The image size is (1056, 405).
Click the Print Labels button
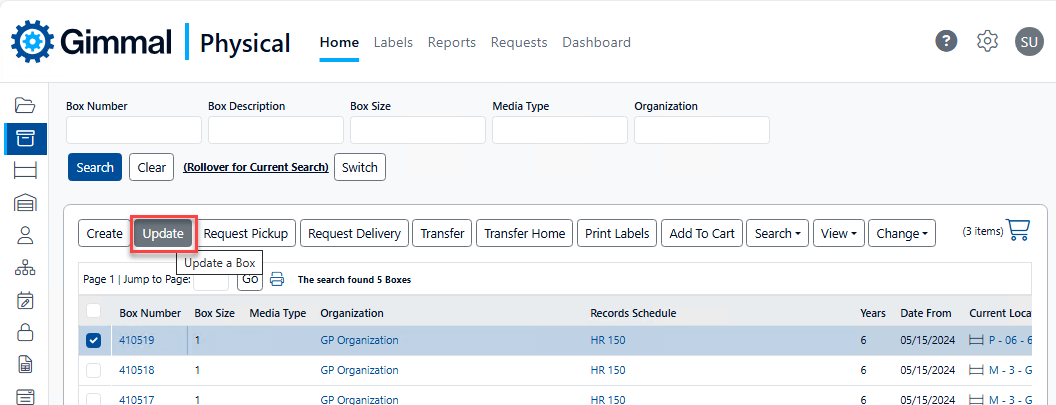coord(617,234)
